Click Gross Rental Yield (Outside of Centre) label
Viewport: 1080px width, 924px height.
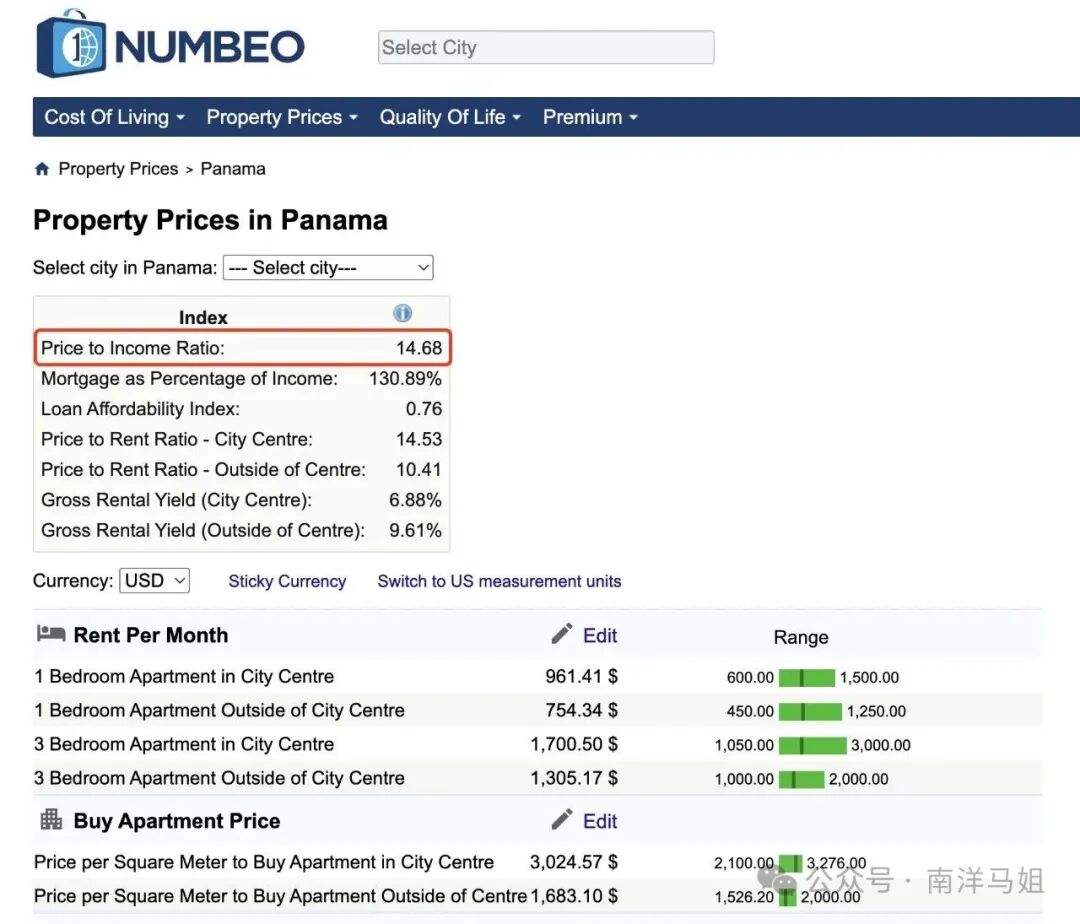(x=202, y=530)
